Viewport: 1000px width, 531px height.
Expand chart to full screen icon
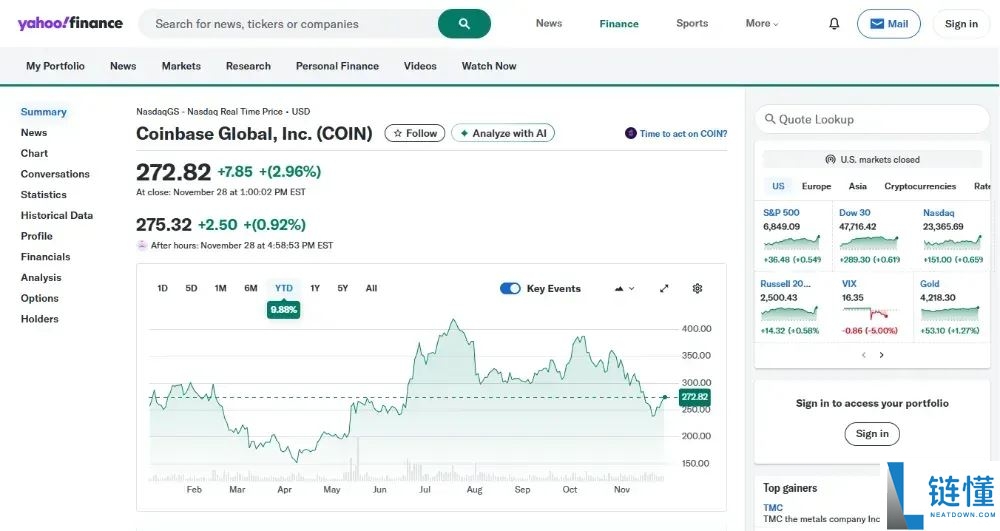(664, 288)
